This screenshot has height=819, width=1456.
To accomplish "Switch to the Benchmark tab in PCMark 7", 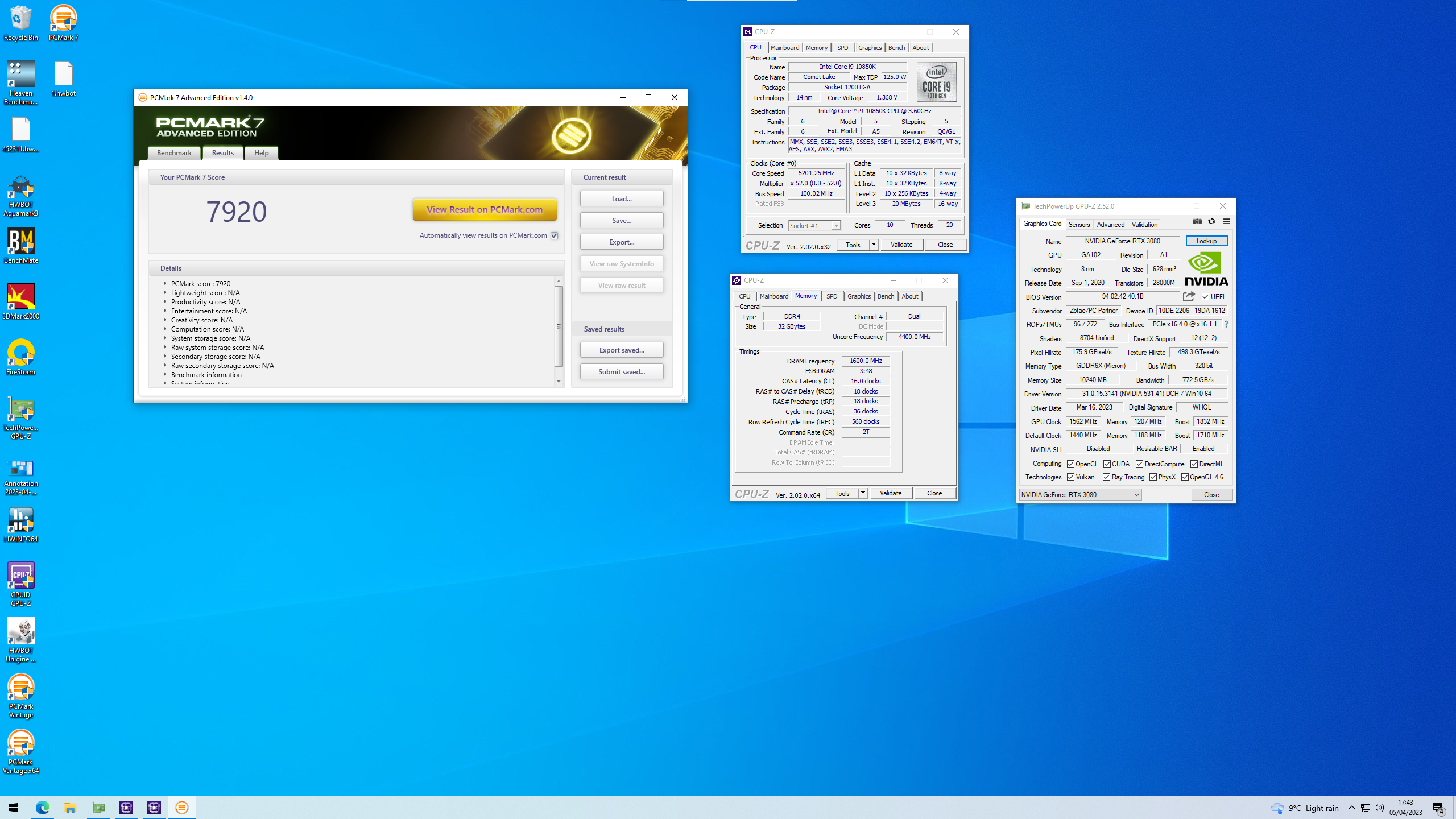I will (174, 153).
